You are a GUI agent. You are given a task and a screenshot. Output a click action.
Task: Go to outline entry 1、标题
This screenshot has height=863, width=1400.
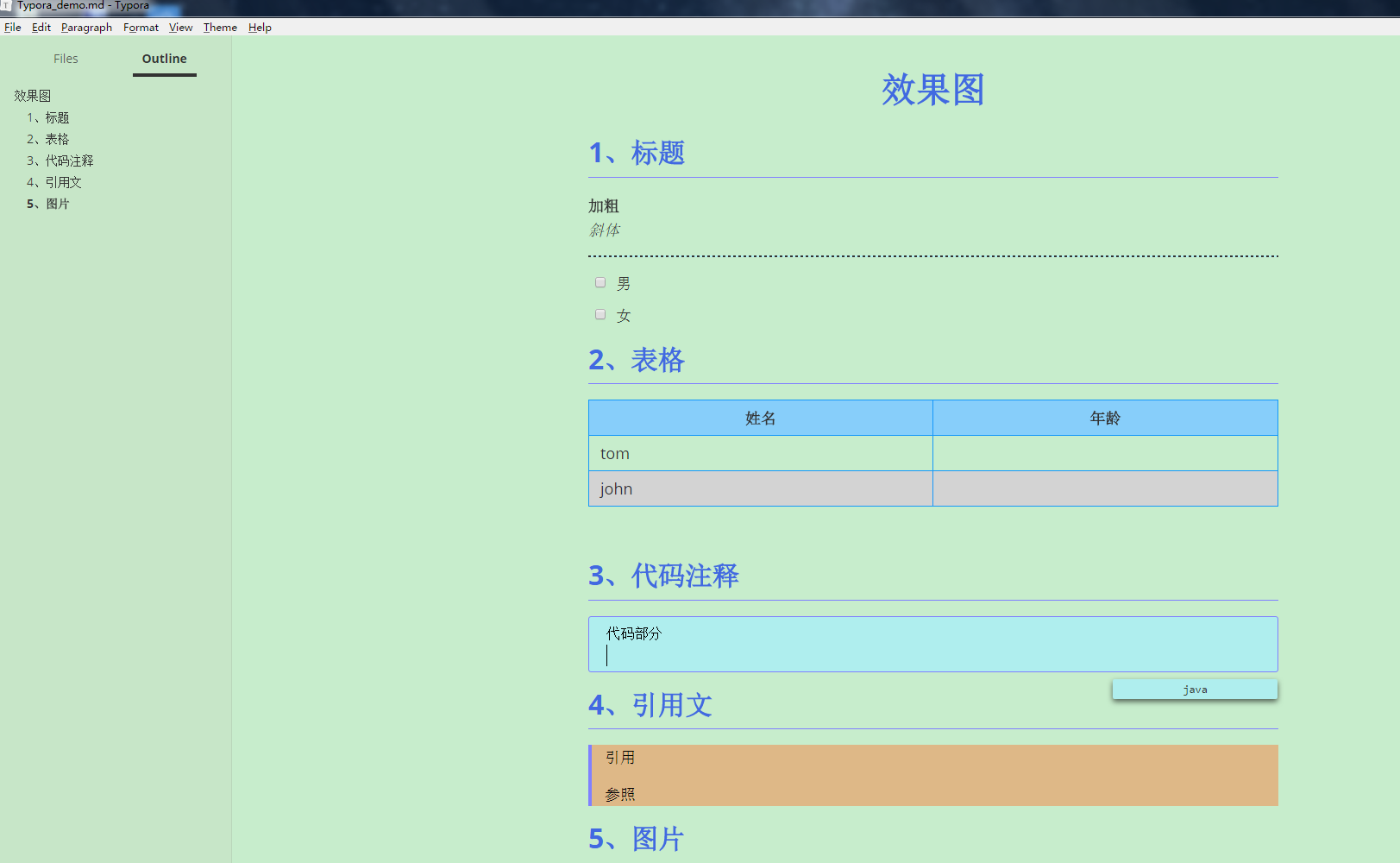pos(47,117)
